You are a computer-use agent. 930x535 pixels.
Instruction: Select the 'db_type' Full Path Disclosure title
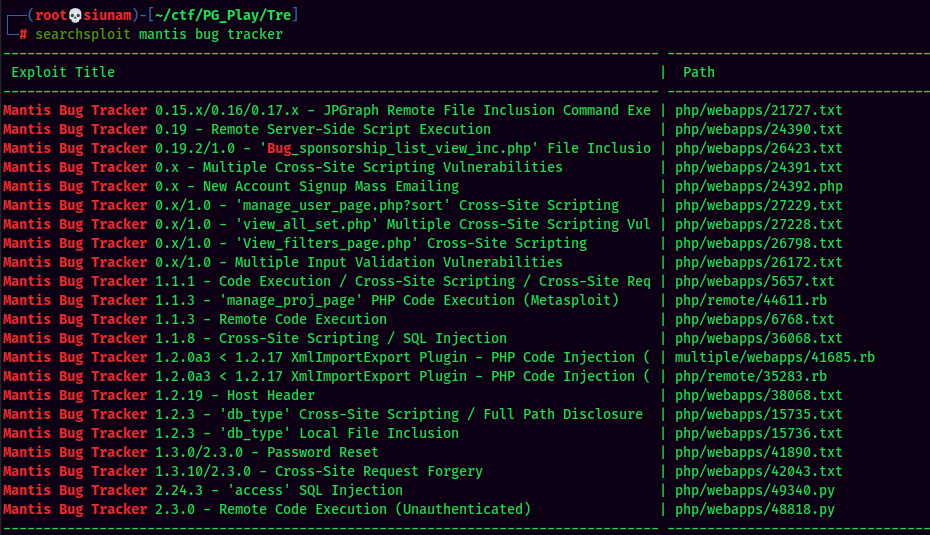pos(323,414)
